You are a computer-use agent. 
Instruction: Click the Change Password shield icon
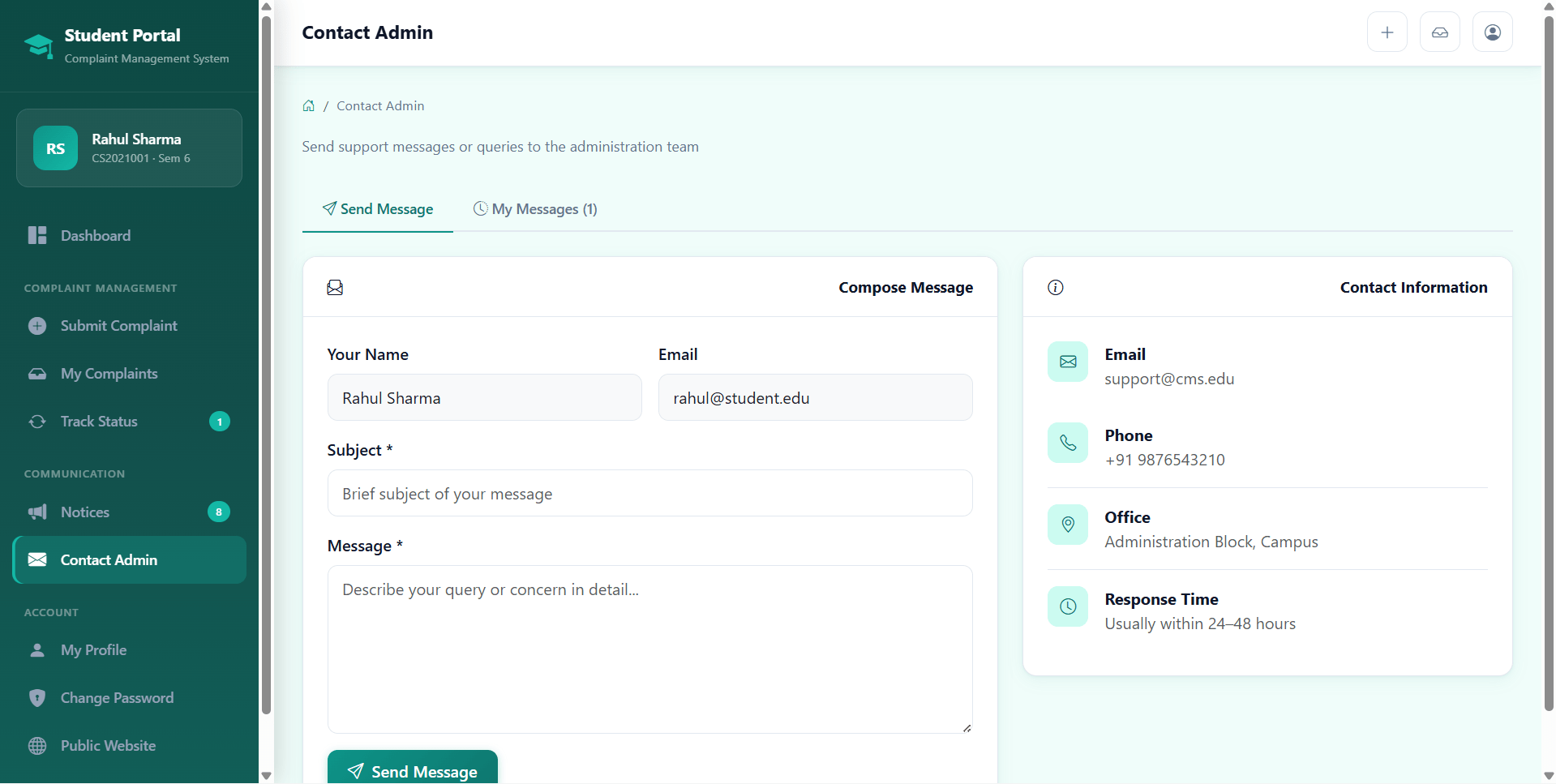[x=37, y=698]
